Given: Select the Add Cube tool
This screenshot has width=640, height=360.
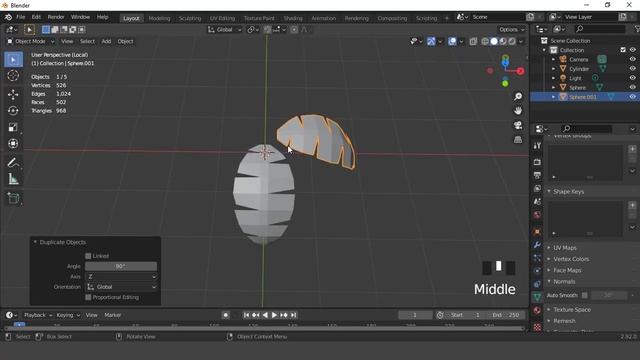Looking at the screenshot, I should [x=13, y=198].
